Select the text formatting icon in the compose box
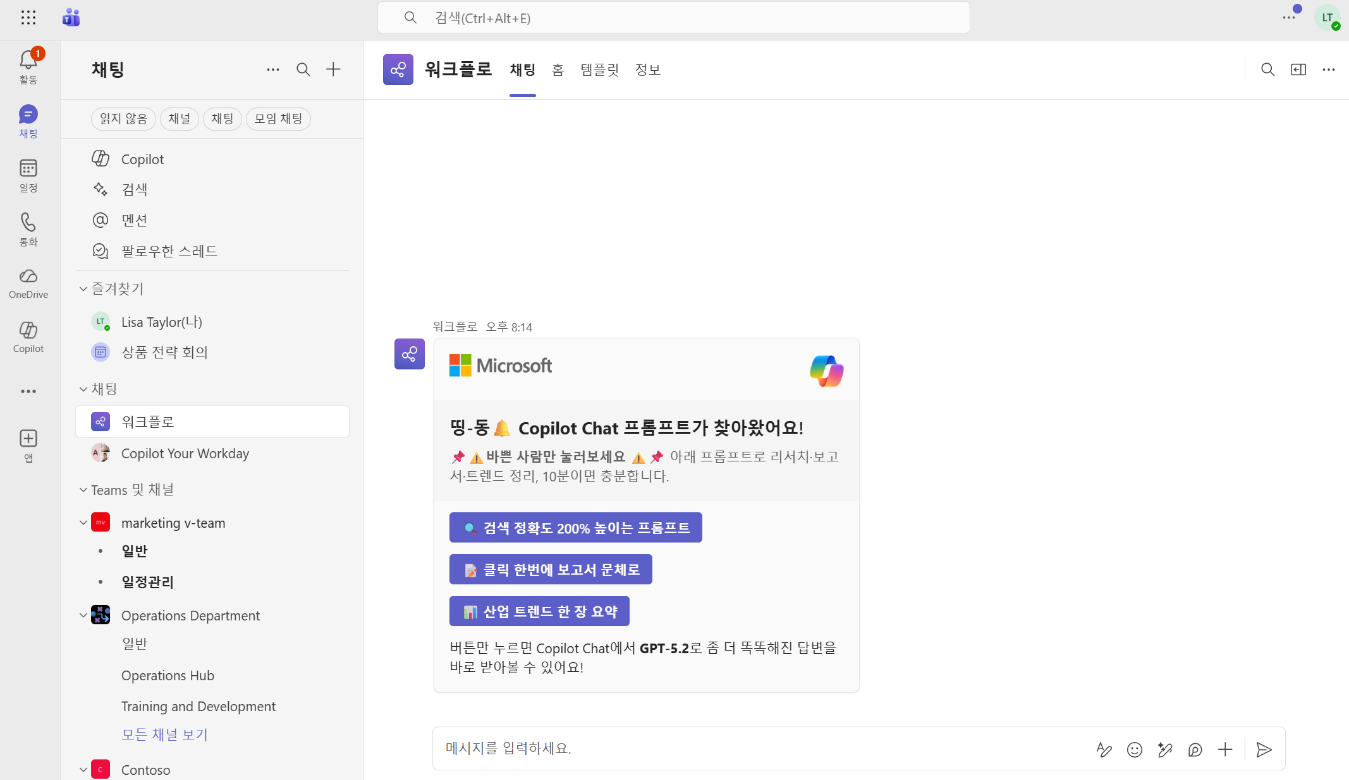 pyautogui.click(x=1104, y=748)
